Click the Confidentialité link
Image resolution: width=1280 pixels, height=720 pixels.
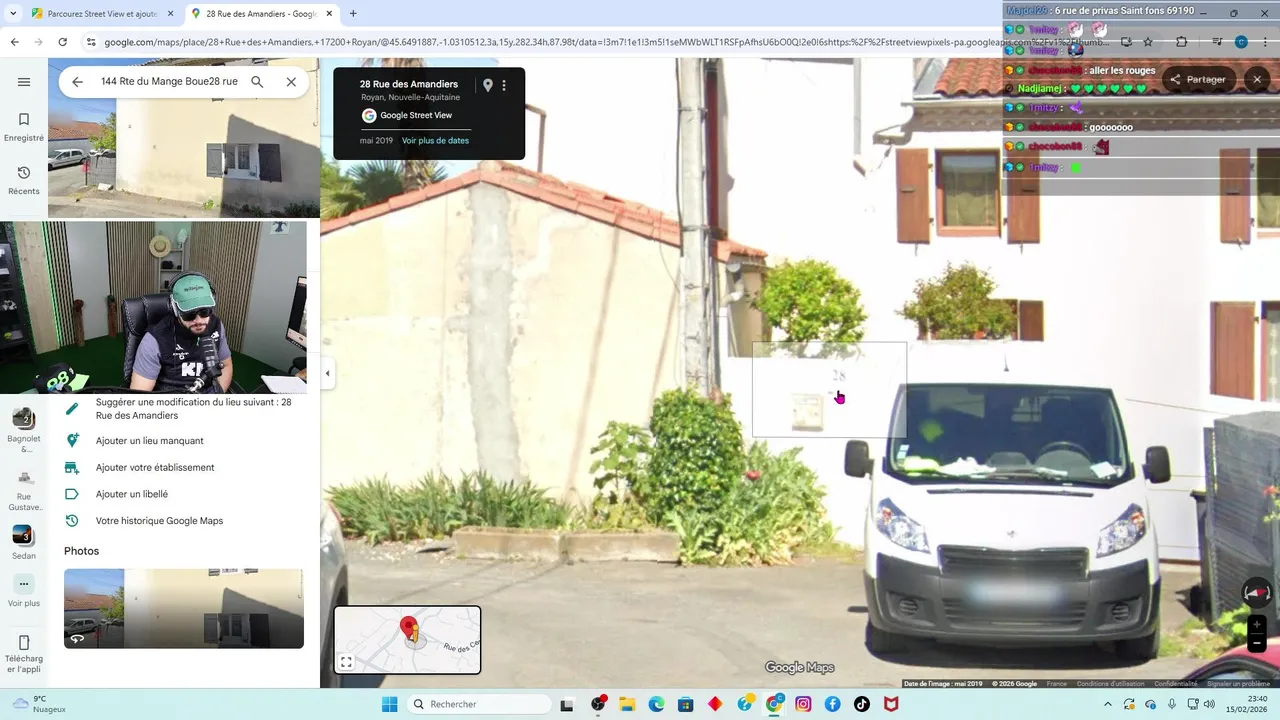point(1176,684)
